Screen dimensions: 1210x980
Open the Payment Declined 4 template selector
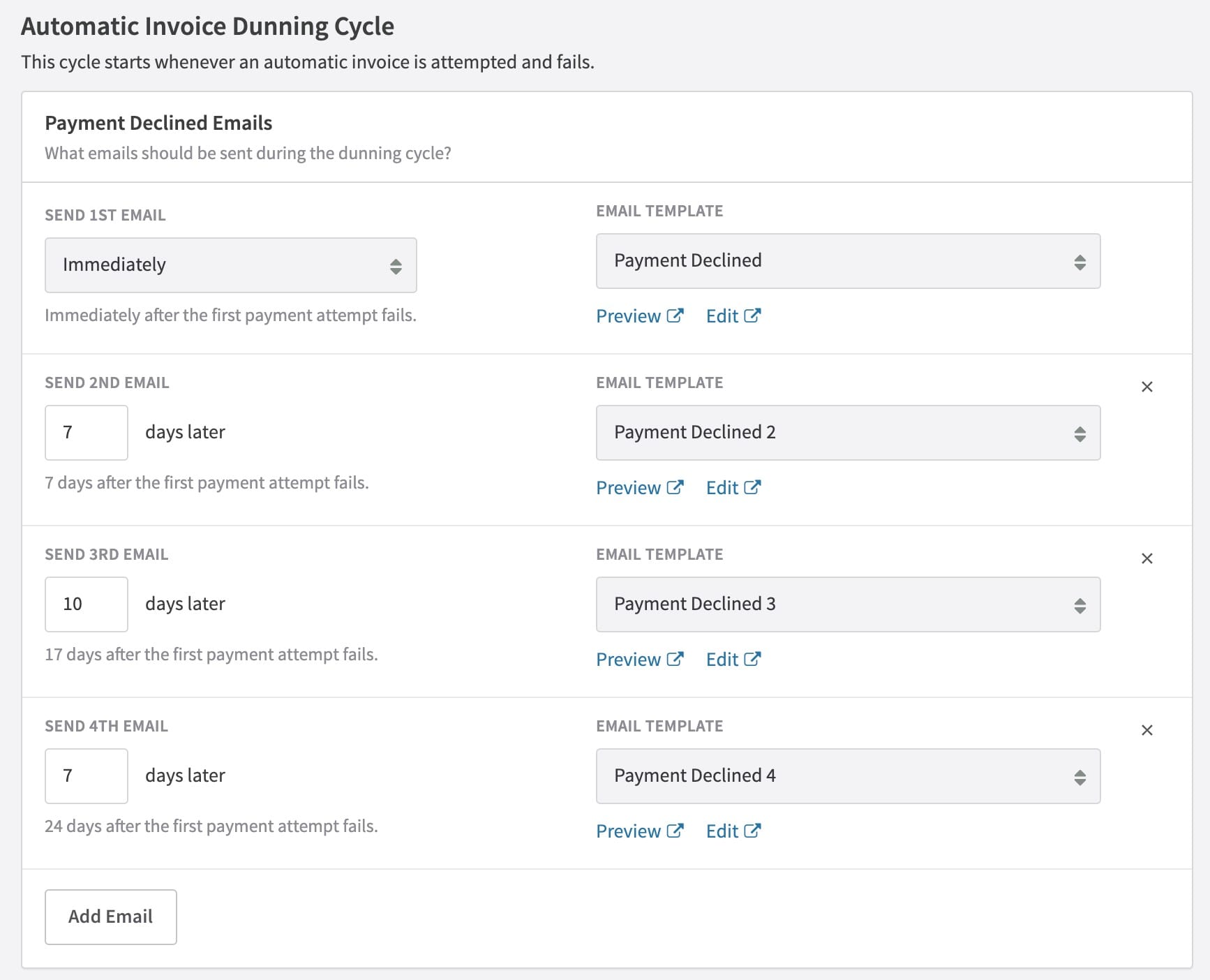tap(847, 776)
